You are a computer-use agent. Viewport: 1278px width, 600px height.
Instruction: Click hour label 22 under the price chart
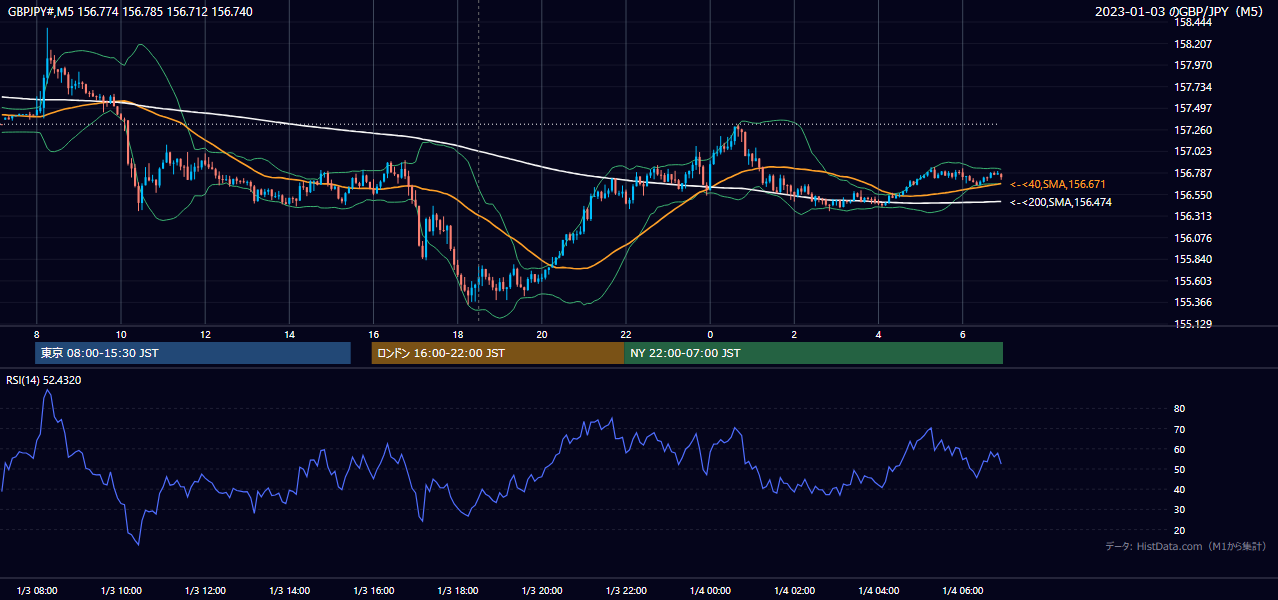pyautogui.click(x=626, y=334)
